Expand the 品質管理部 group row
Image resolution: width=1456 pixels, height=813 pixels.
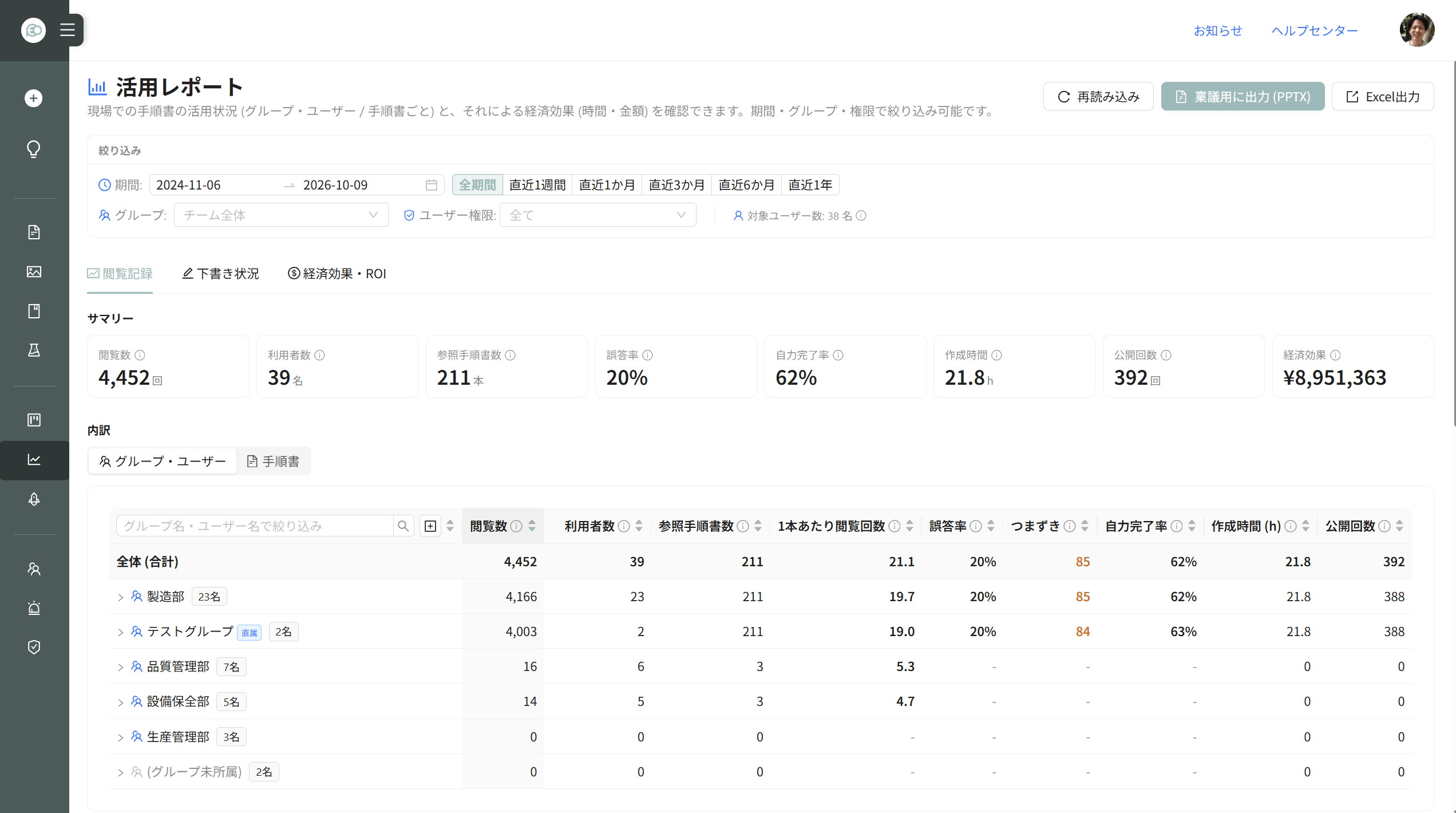(x=121, y=667)
